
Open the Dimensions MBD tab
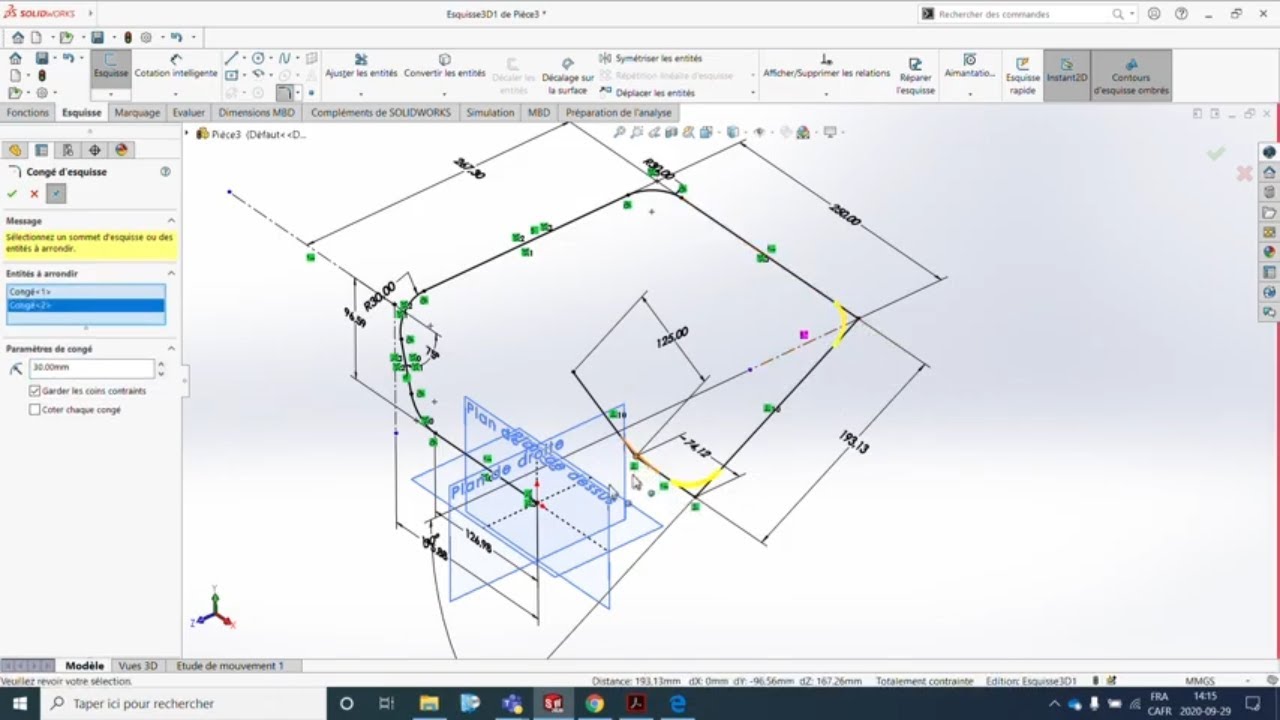point(257,113)
